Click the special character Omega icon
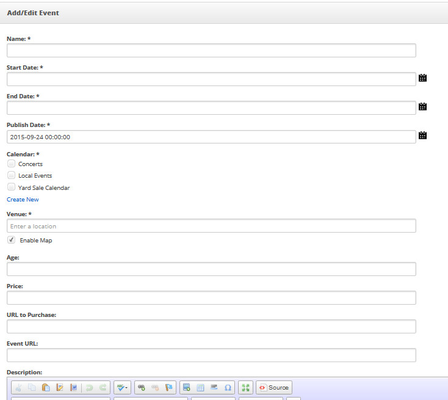 click(x=228, y=387)
